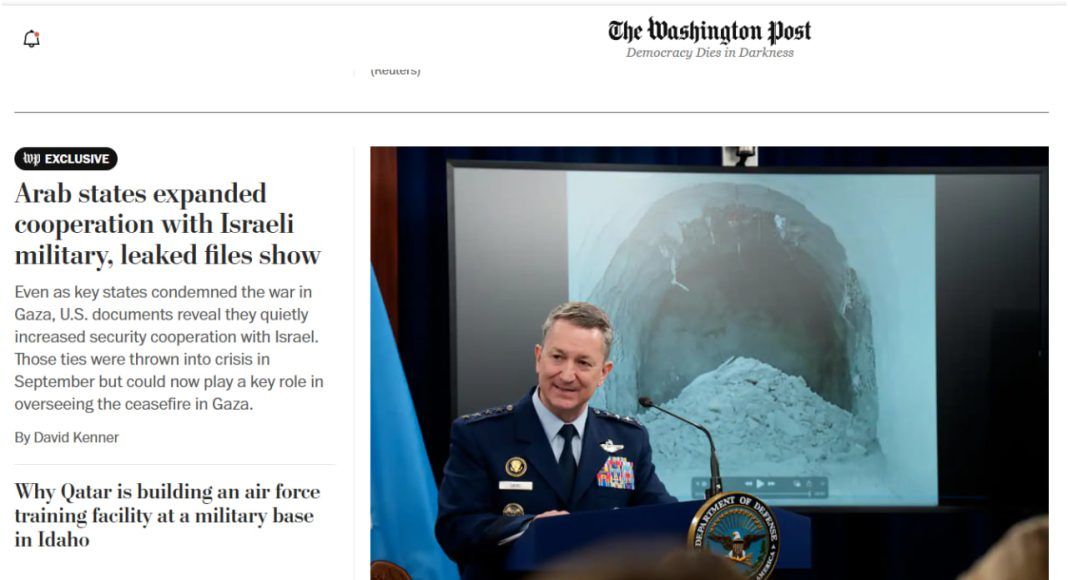The image size is (1068, 580).
Task: Click The Washington Post masthead logo
Action: pos(709,31)
